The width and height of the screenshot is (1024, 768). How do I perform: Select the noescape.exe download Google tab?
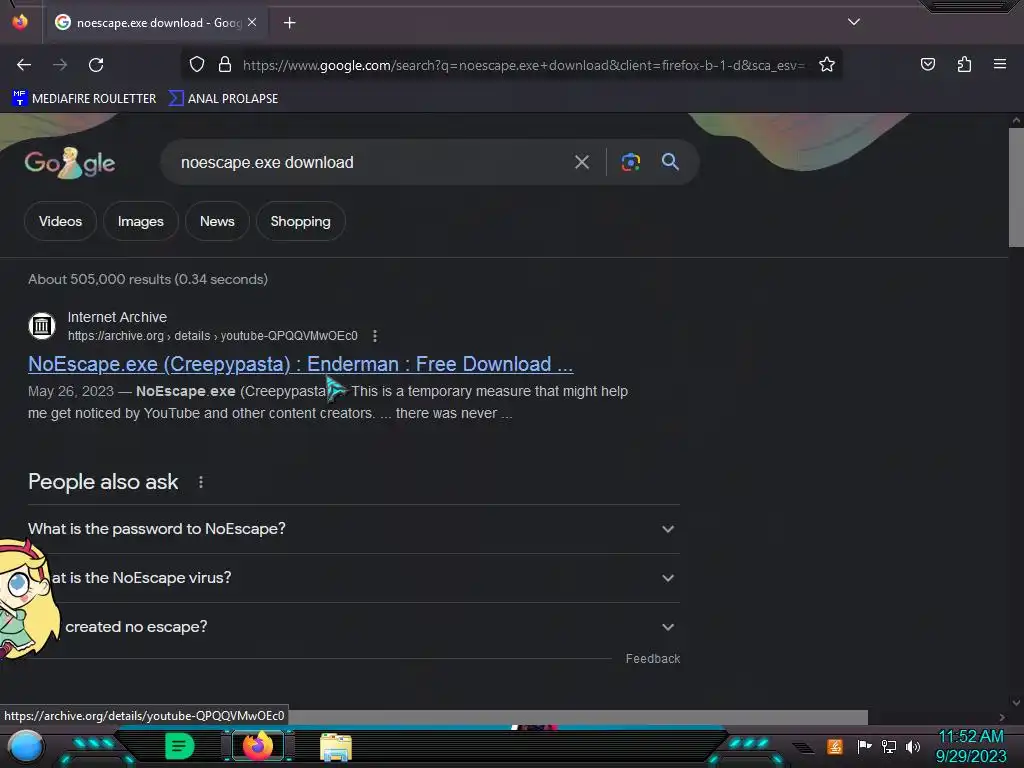[x=155, y=23]
